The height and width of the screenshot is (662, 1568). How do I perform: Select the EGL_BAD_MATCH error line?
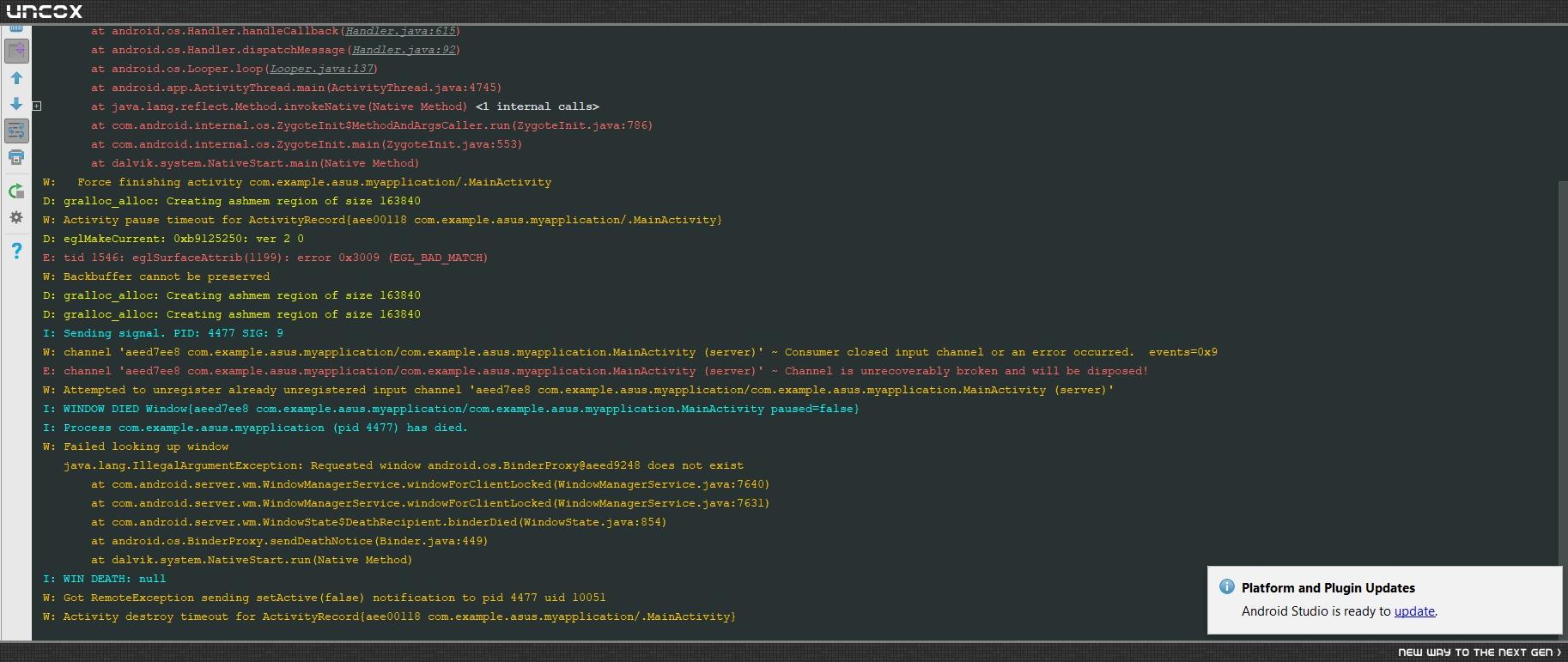point(265,258)
